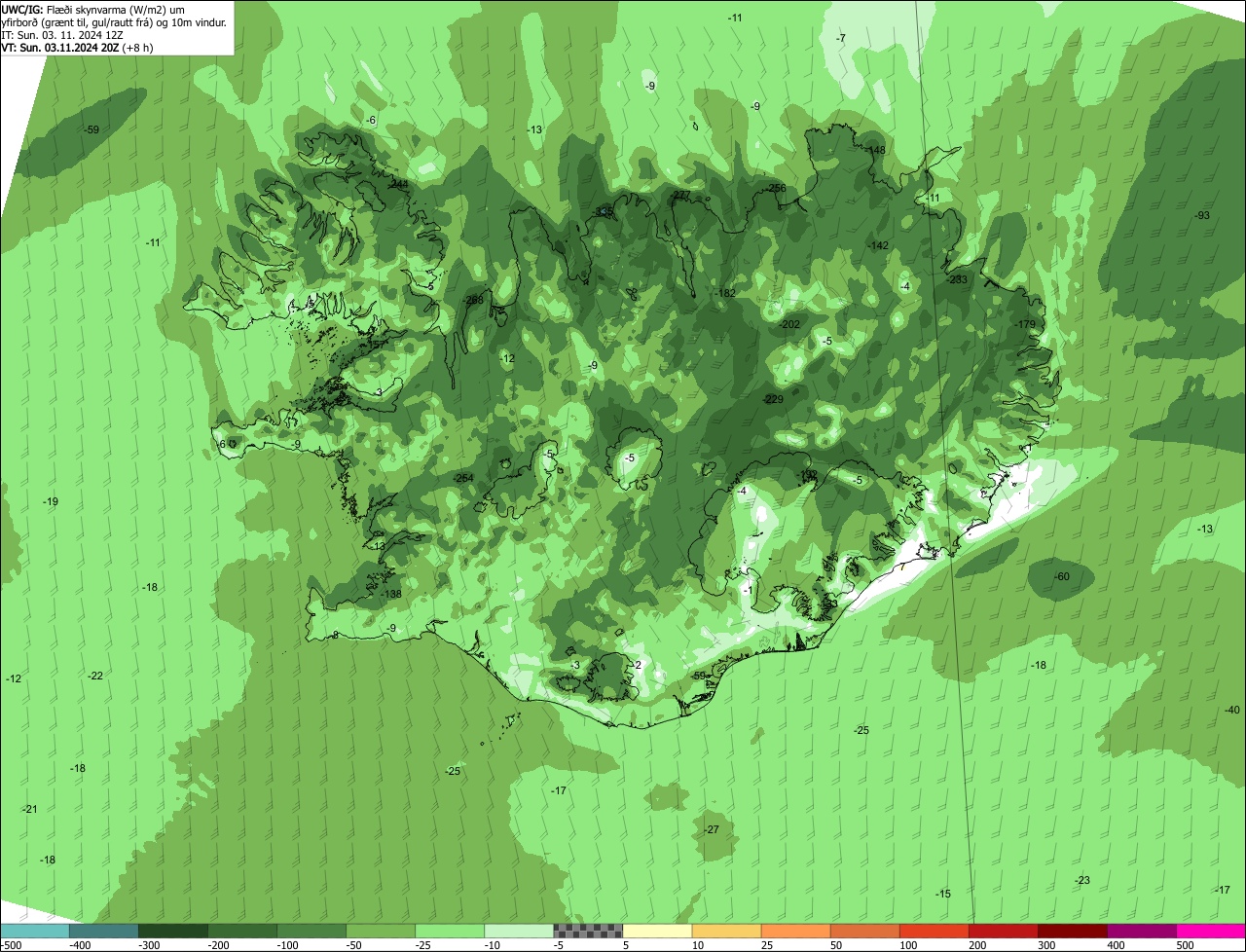Click the -8 value on the map
Screen dimensions: 1246x952
tap(335, 635)
